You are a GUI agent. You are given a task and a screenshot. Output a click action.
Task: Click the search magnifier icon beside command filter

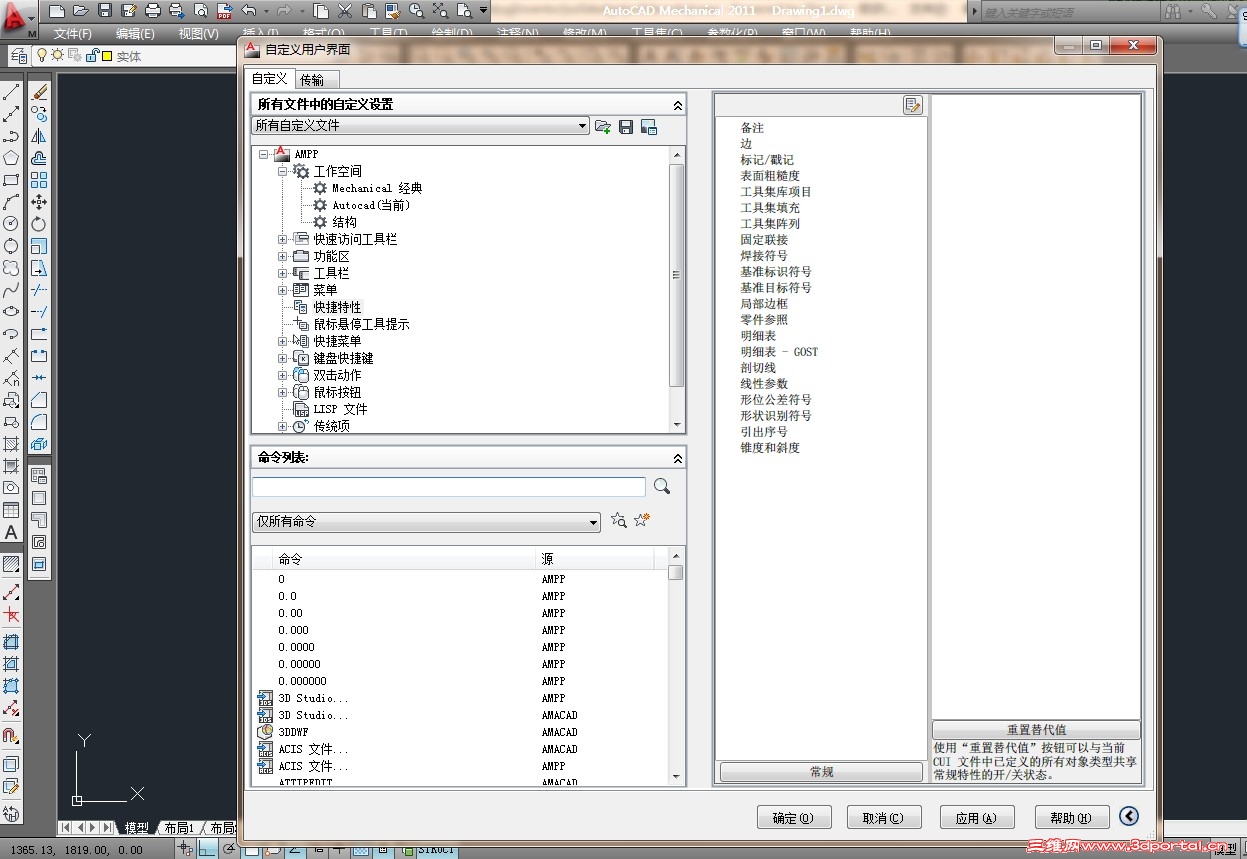click(661, 486)
